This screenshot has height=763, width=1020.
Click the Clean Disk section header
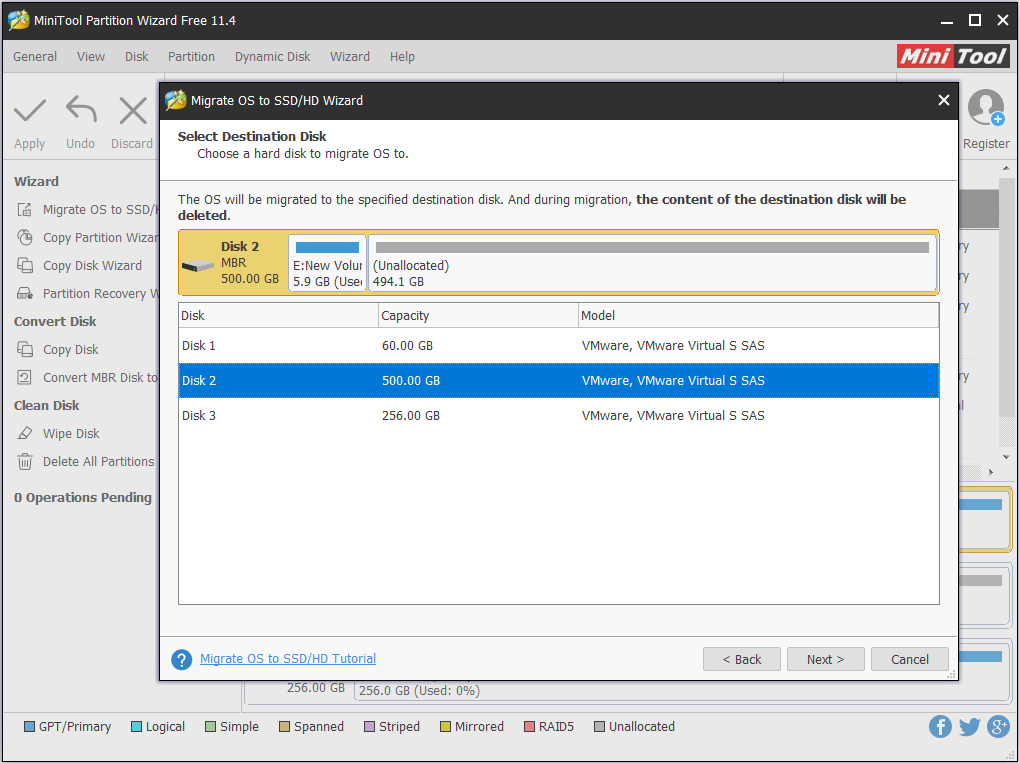(x=47, y=405)
